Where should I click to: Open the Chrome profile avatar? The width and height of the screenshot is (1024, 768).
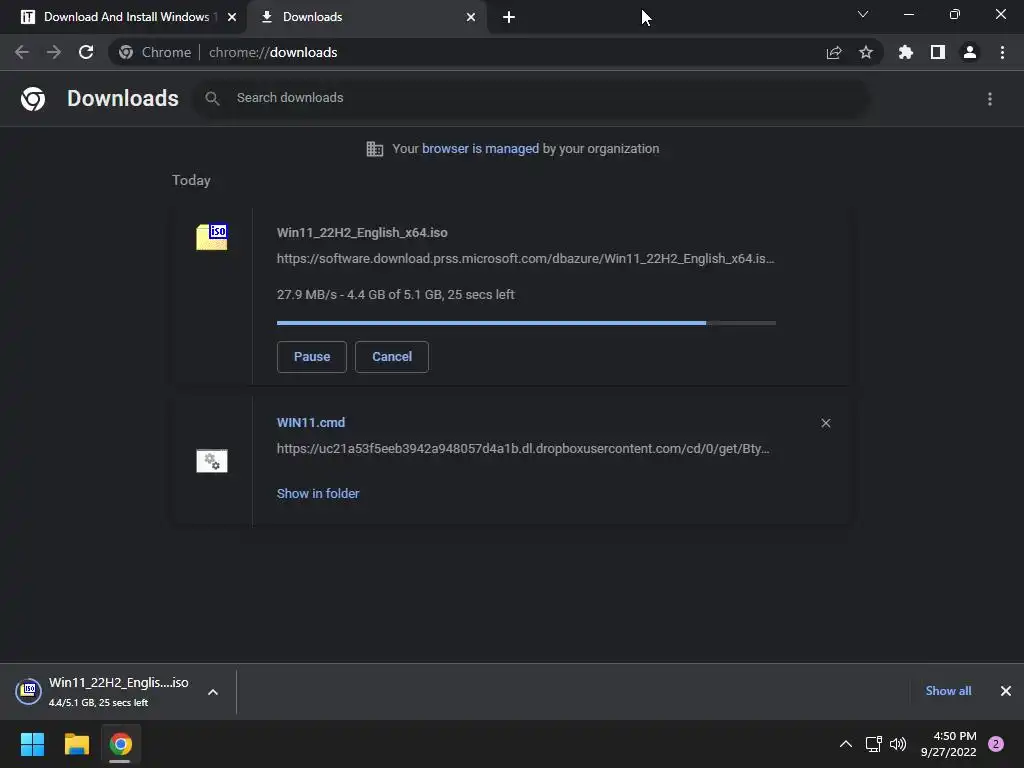(970, 52)
